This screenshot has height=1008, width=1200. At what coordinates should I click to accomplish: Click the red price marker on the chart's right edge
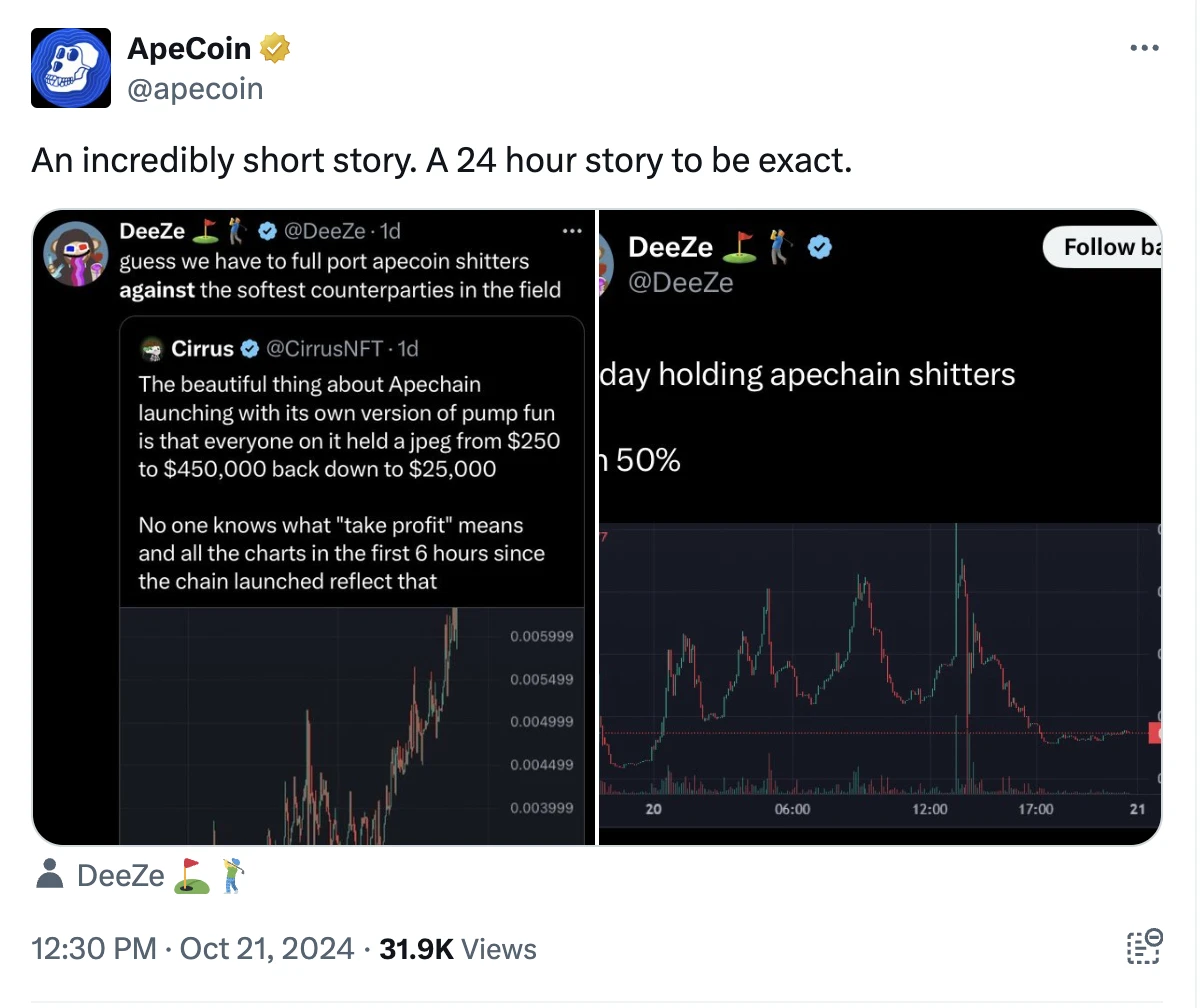tap(1155, 733)
